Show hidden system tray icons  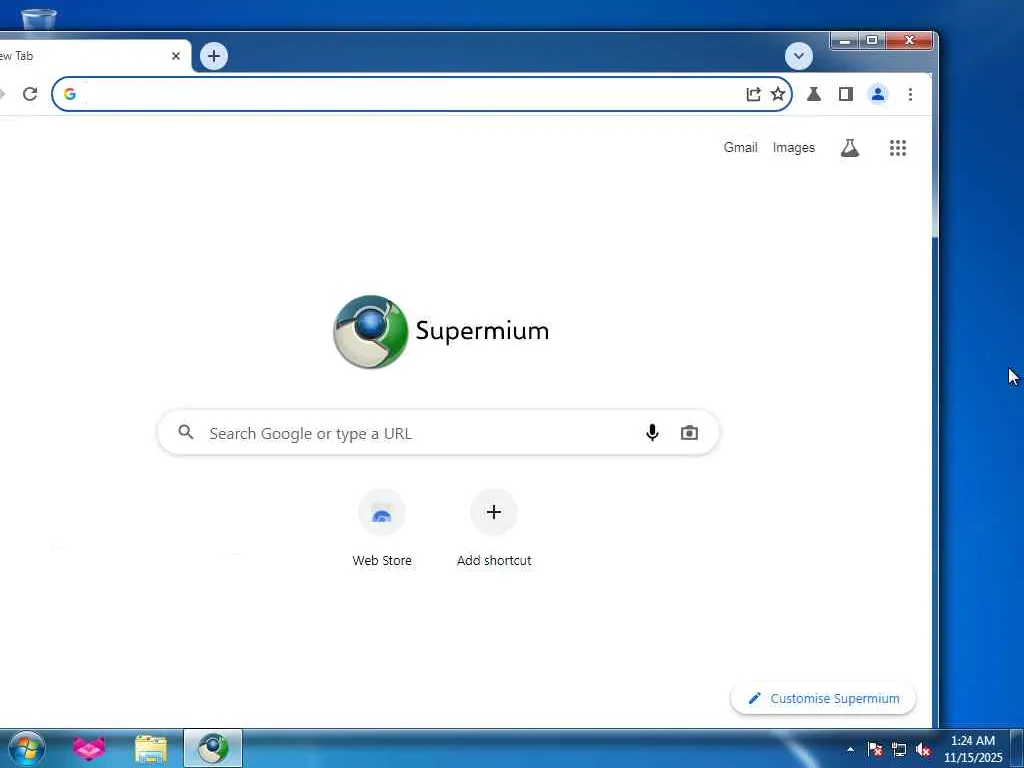click(850, 750)
